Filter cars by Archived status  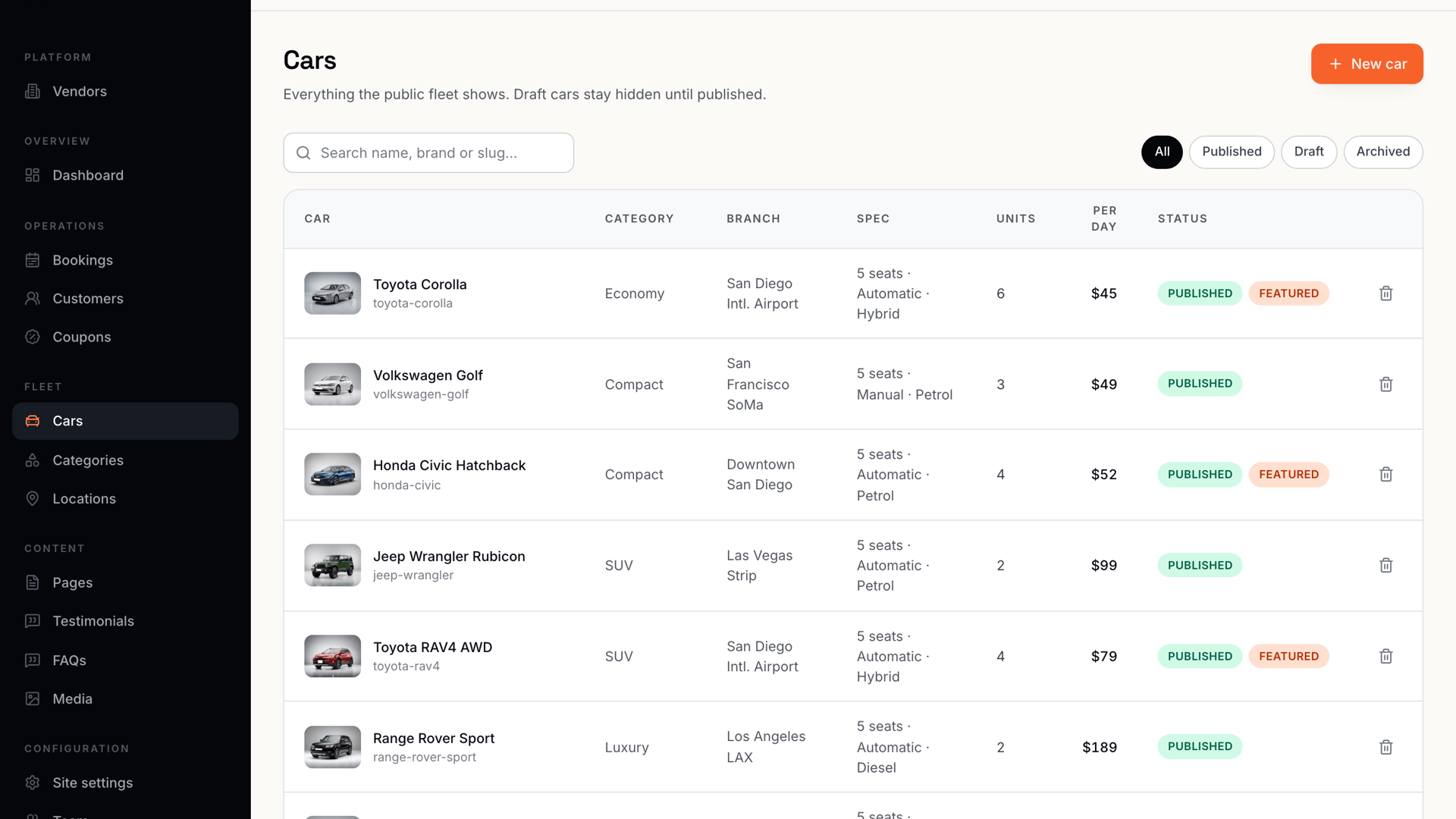click(1383, 152)
